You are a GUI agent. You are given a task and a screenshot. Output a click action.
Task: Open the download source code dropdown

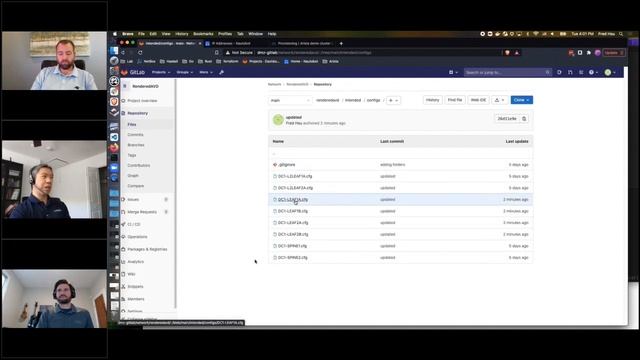pyautogui.click(x=500, y=100)
